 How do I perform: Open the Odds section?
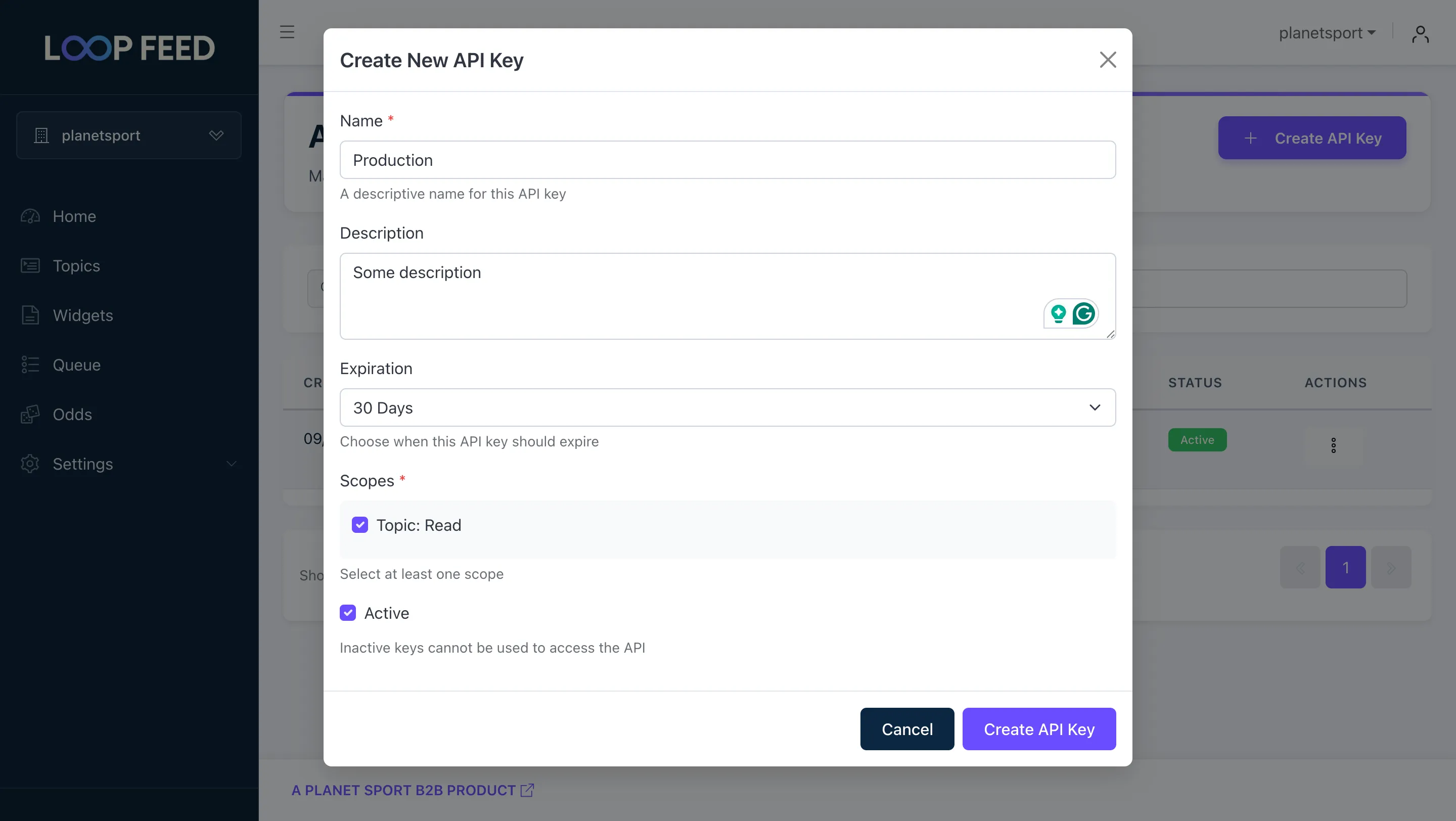[x=72, y=414]
